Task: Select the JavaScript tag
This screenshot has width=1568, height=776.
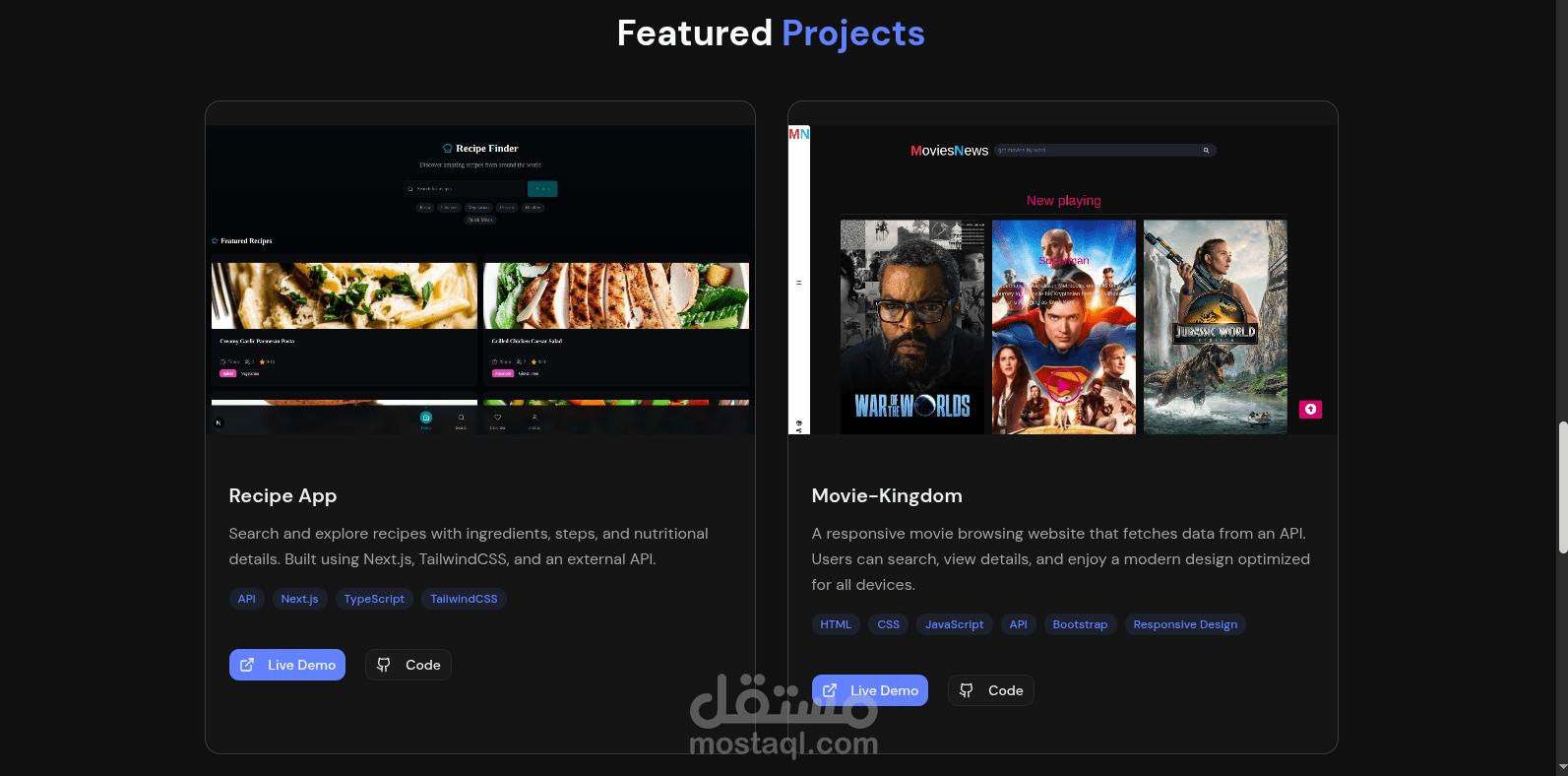Action: click(x=955, y=624)
